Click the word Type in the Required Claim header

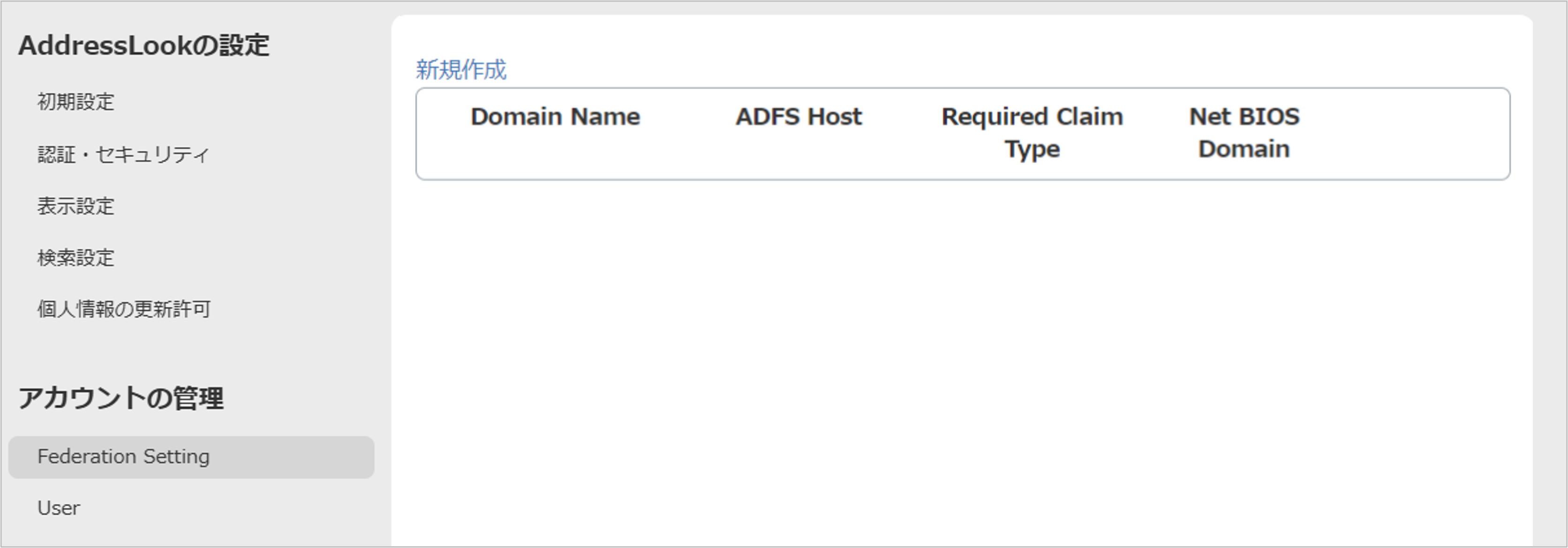pyautogui.click(x=1032, y=149)
